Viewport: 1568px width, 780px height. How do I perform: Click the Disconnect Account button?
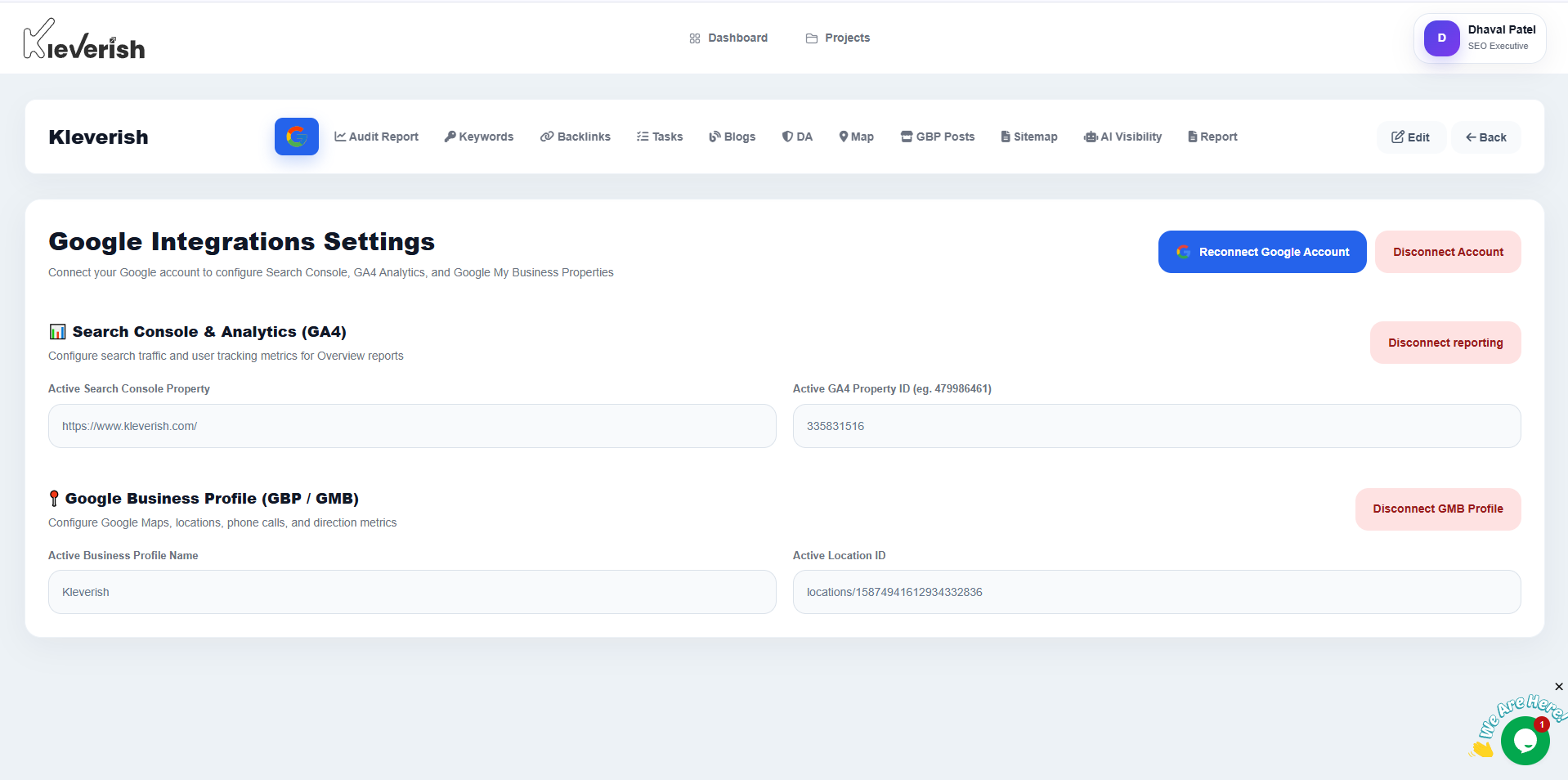(x=1448, y=252)
